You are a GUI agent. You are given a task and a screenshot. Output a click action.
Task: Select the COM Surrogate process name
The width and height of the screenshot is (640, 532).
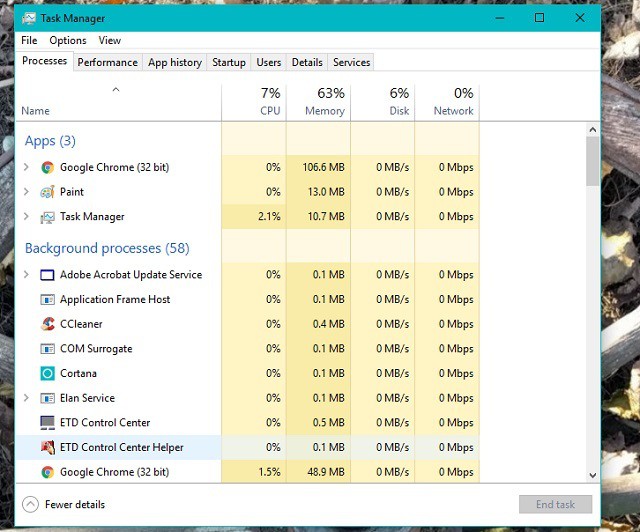[96, 349]
